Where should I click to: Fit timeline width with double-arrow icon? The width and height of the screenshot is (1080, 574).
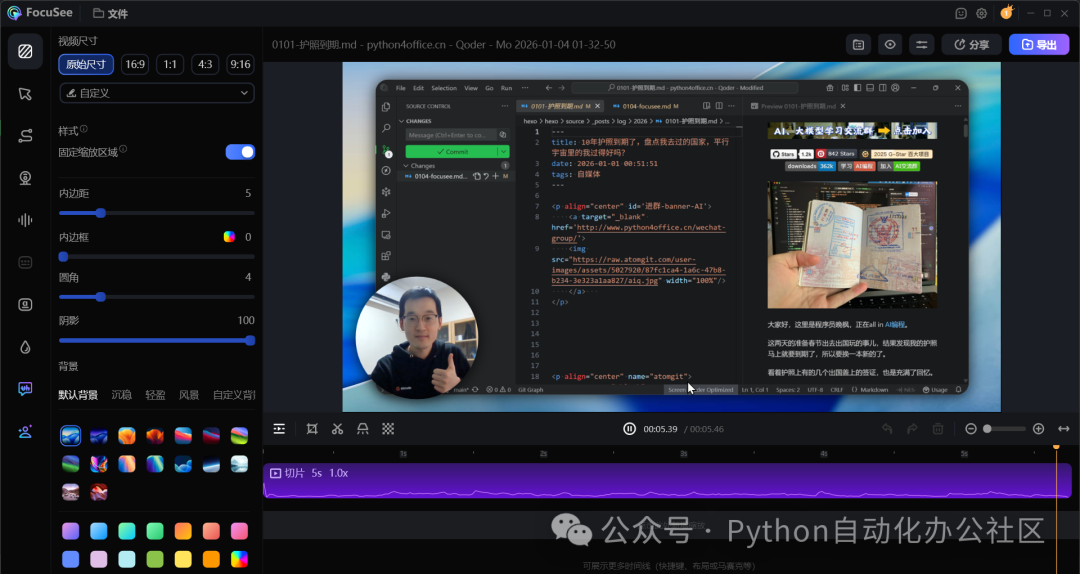coord(1064,429)
